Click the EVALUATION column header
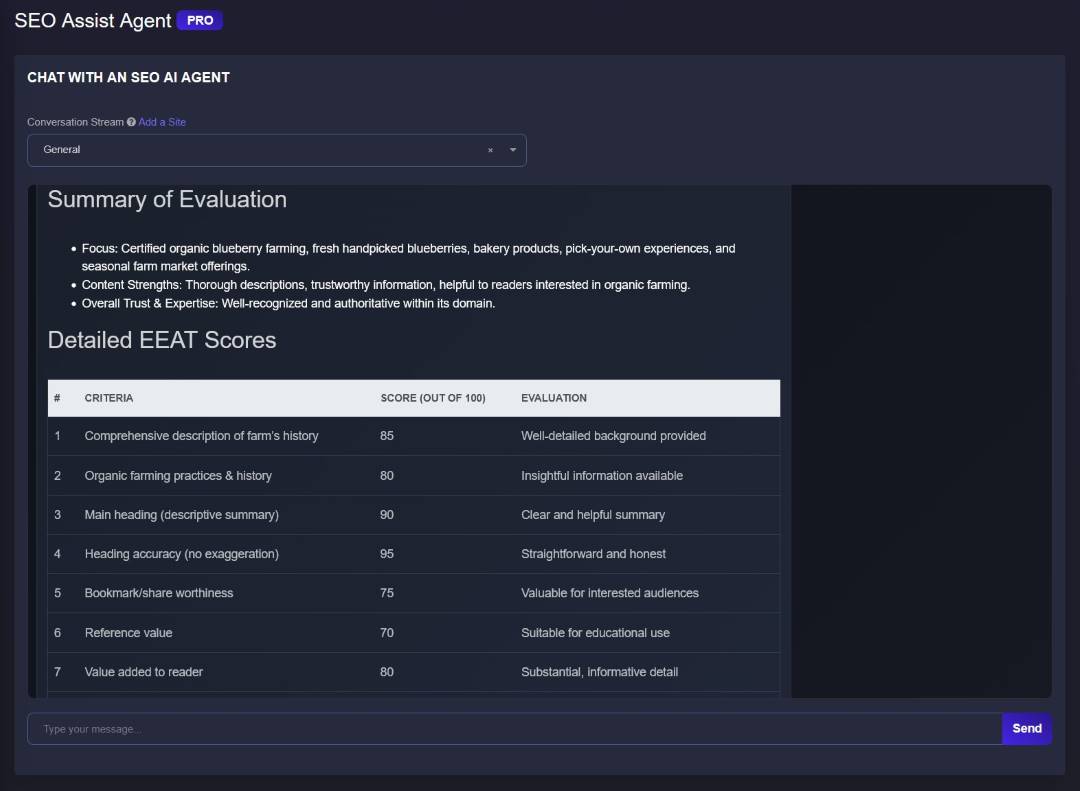The image size is (1080, 791). [554, 398]
